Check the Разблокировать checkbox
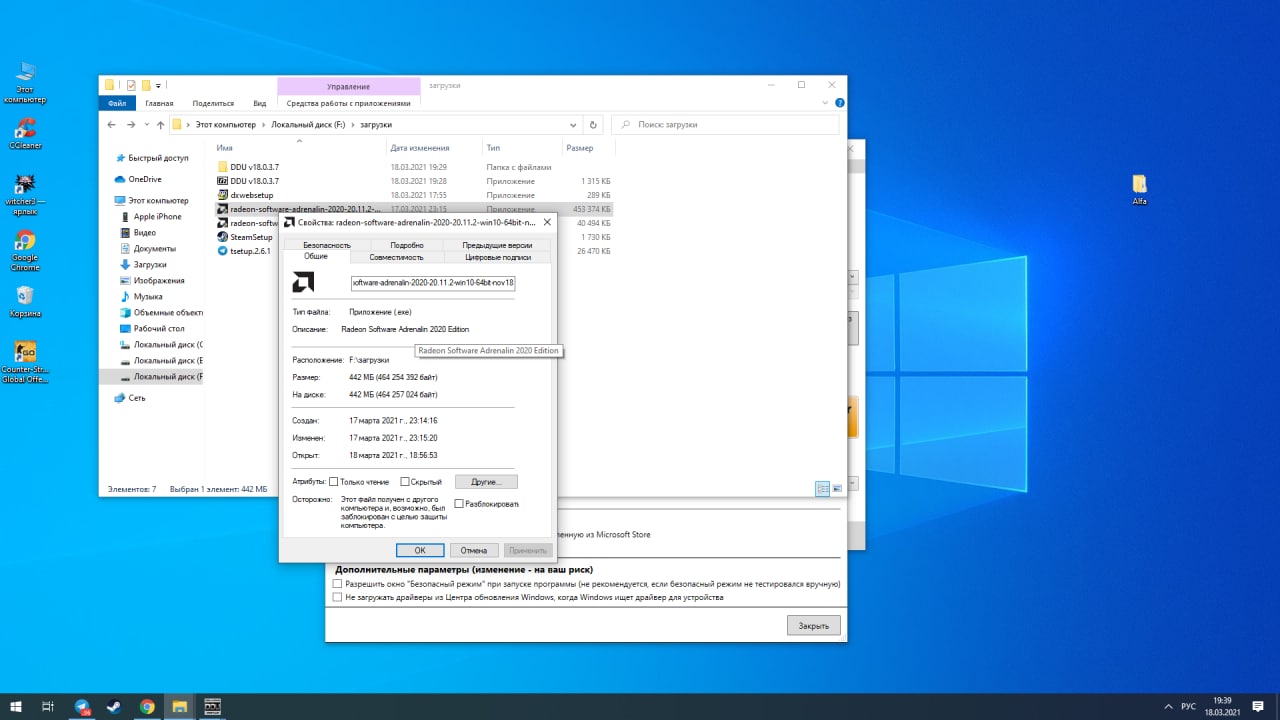Image resolution: width=1280 pixels, height=720 pixels. [459, 504]
